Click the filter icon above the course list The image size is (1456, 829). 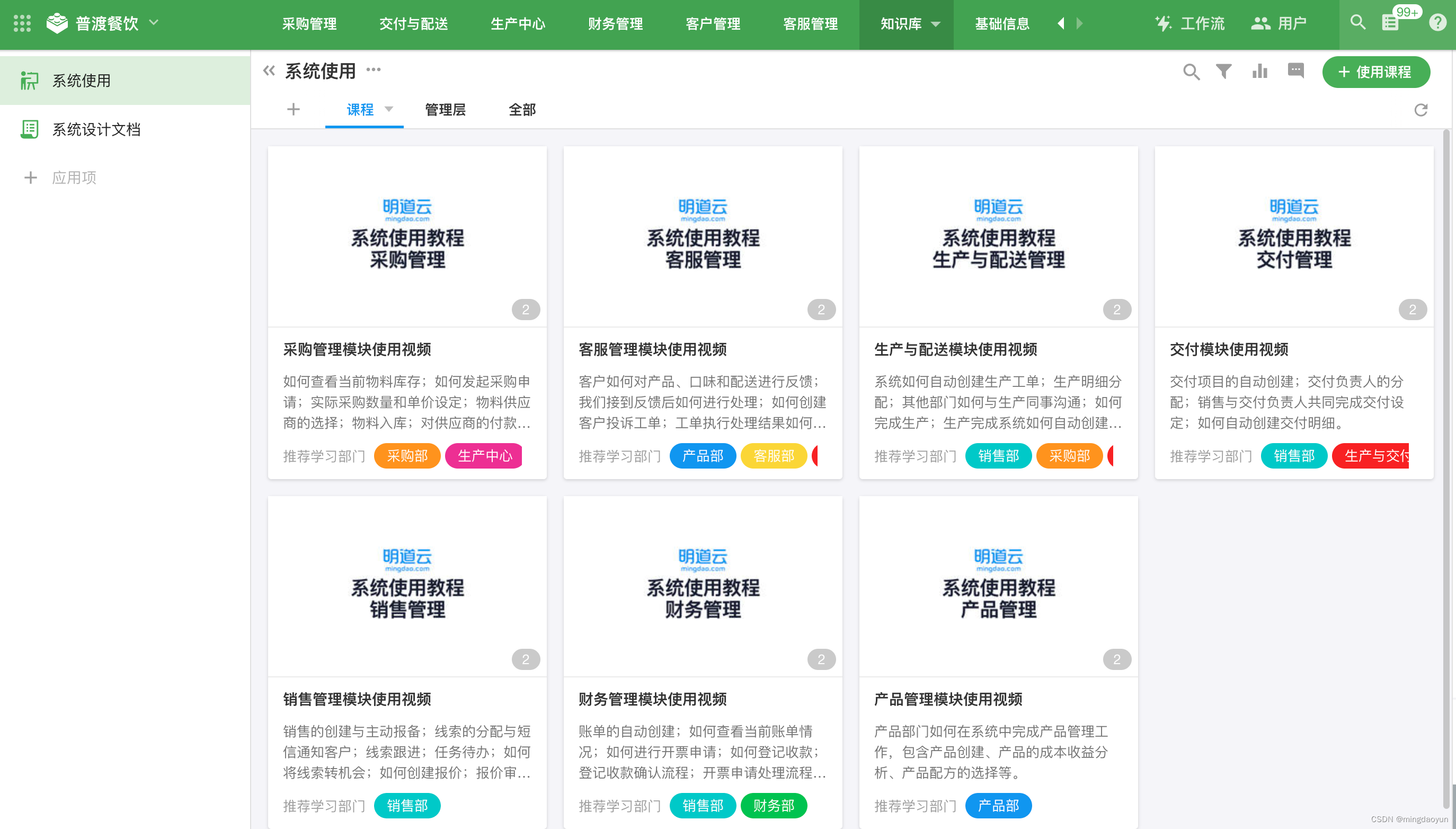click(1224, 72)
